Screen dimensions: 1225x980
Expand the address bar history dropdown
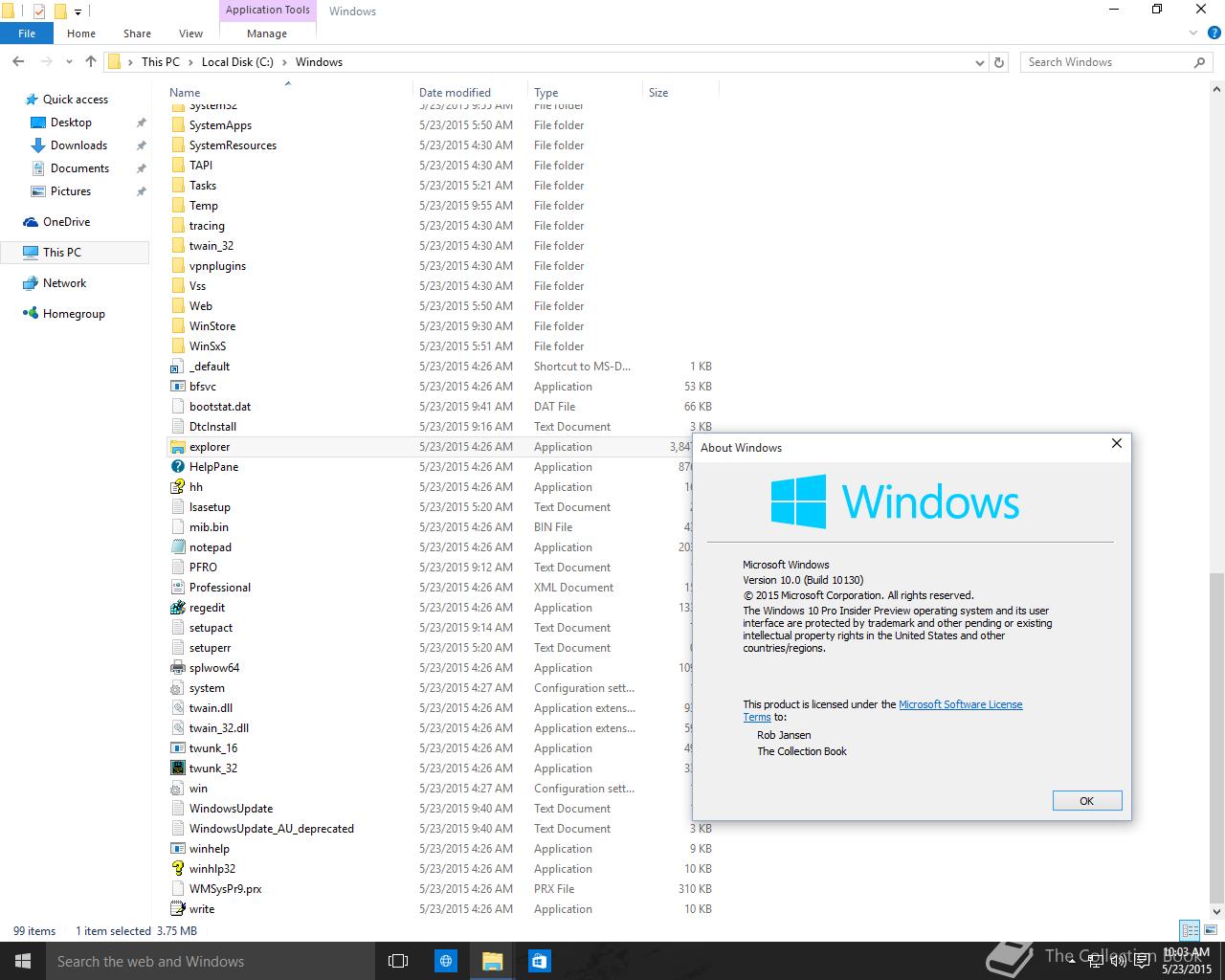point(979,62)
